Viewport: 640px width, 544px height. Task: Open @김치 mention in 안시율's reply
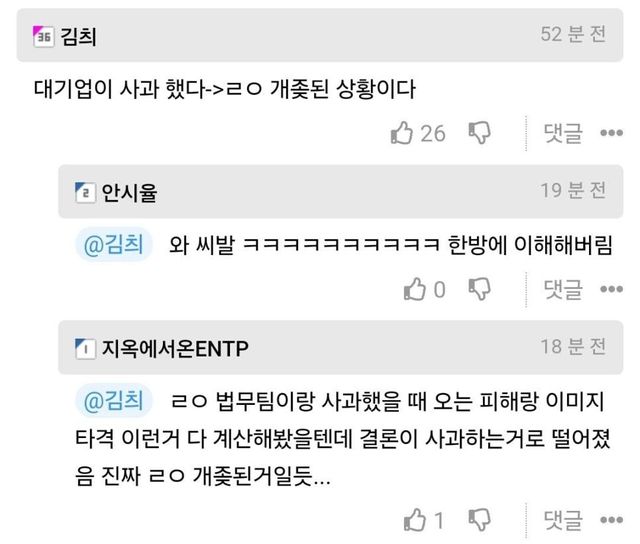point(114,244)
